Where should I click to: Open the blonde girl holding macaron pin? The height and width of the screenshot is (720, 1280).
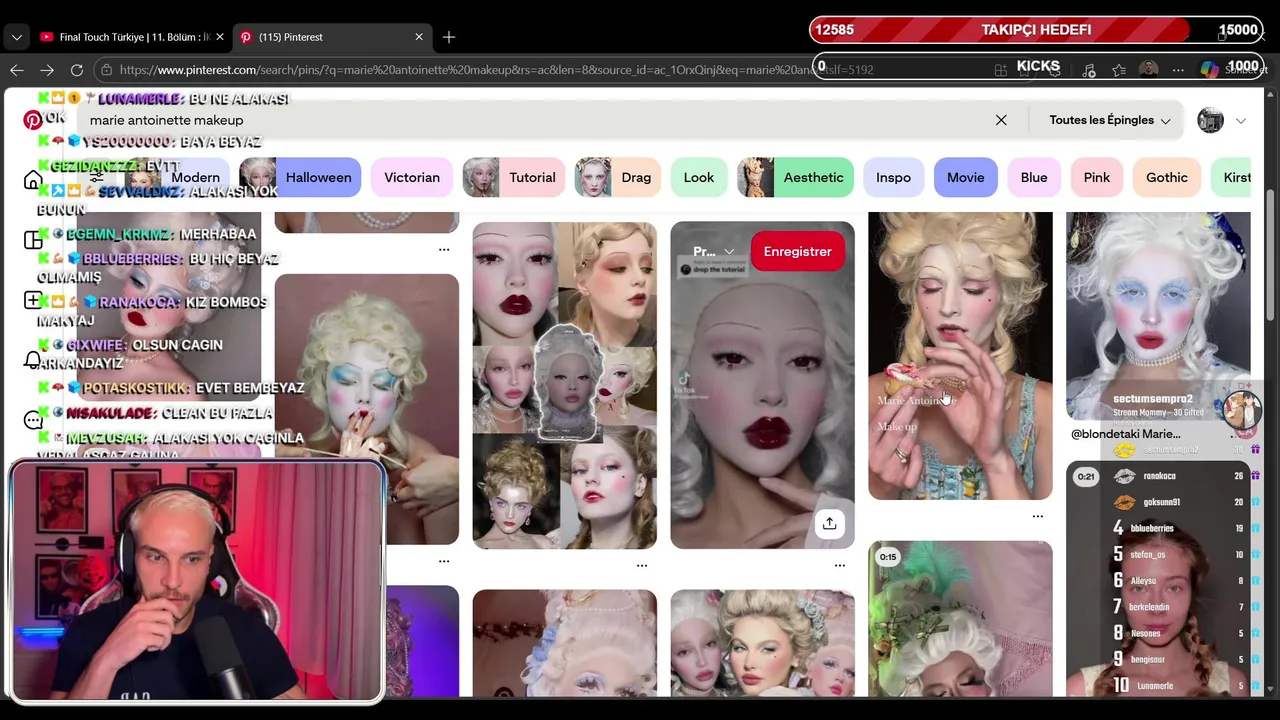coord(960,355)
